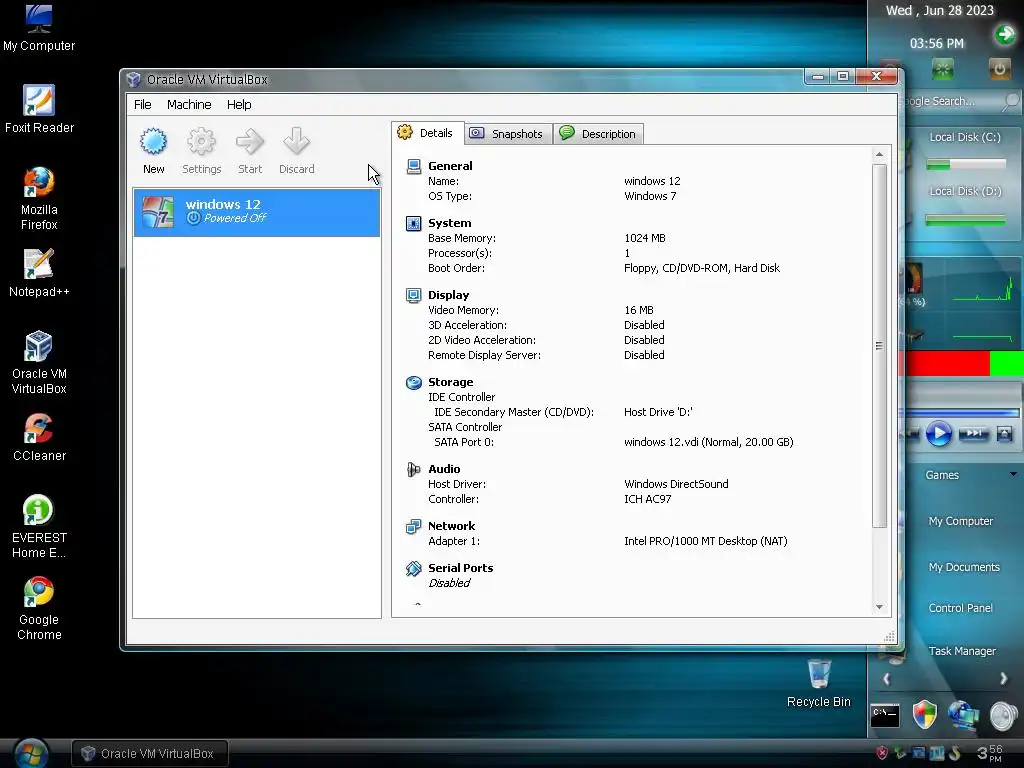Click the Storage section disk icon
The width and height of the screenshot is (1024, 768).
(413, 382)
